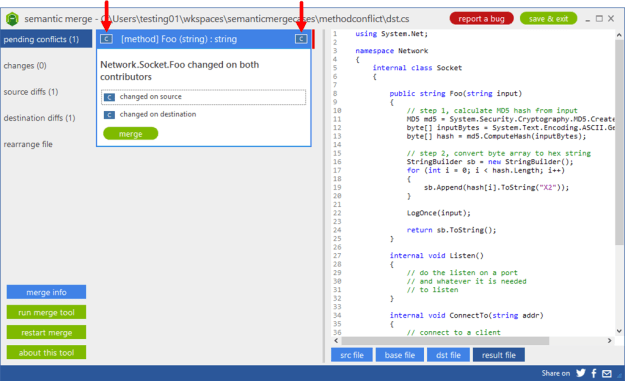The width and height of the screenshot is (625, 381).
Task: Open the pending conflicts (1) section
Action: click(46, 39)
